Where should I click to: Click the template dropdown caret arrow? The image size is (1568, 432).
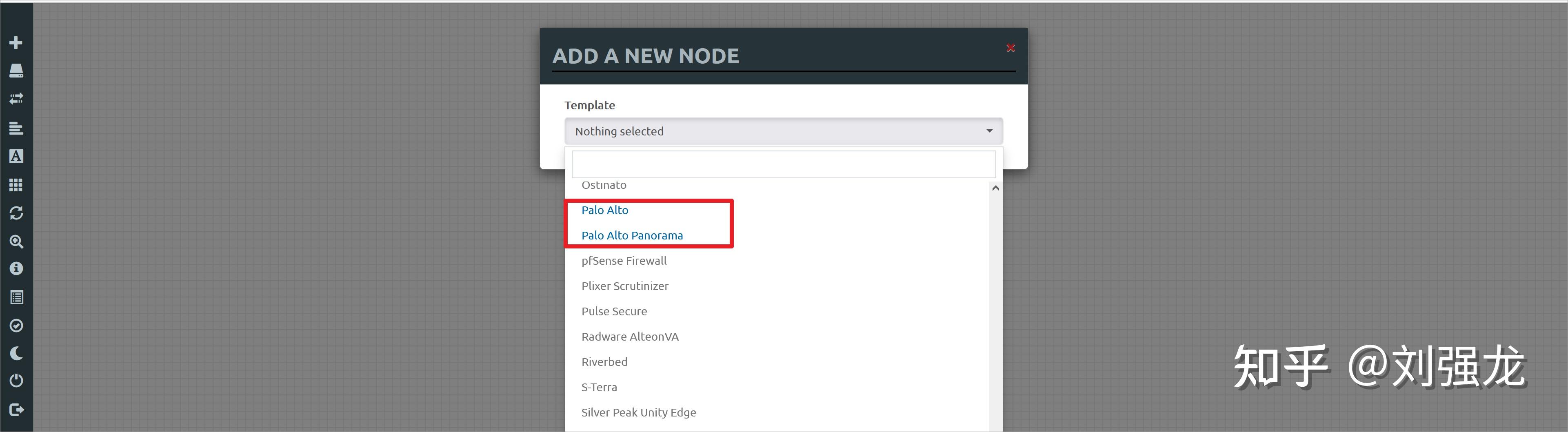point(989,131)
